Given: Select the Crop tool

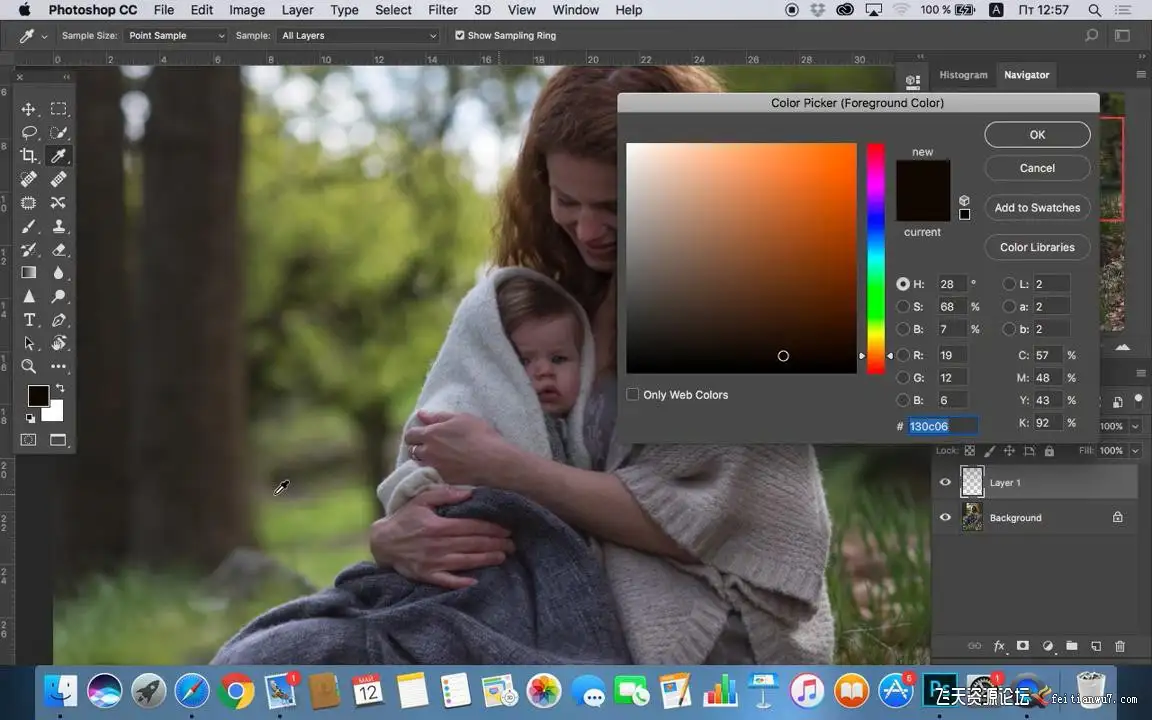Looking at the screenshot, I should click(29, 156).
